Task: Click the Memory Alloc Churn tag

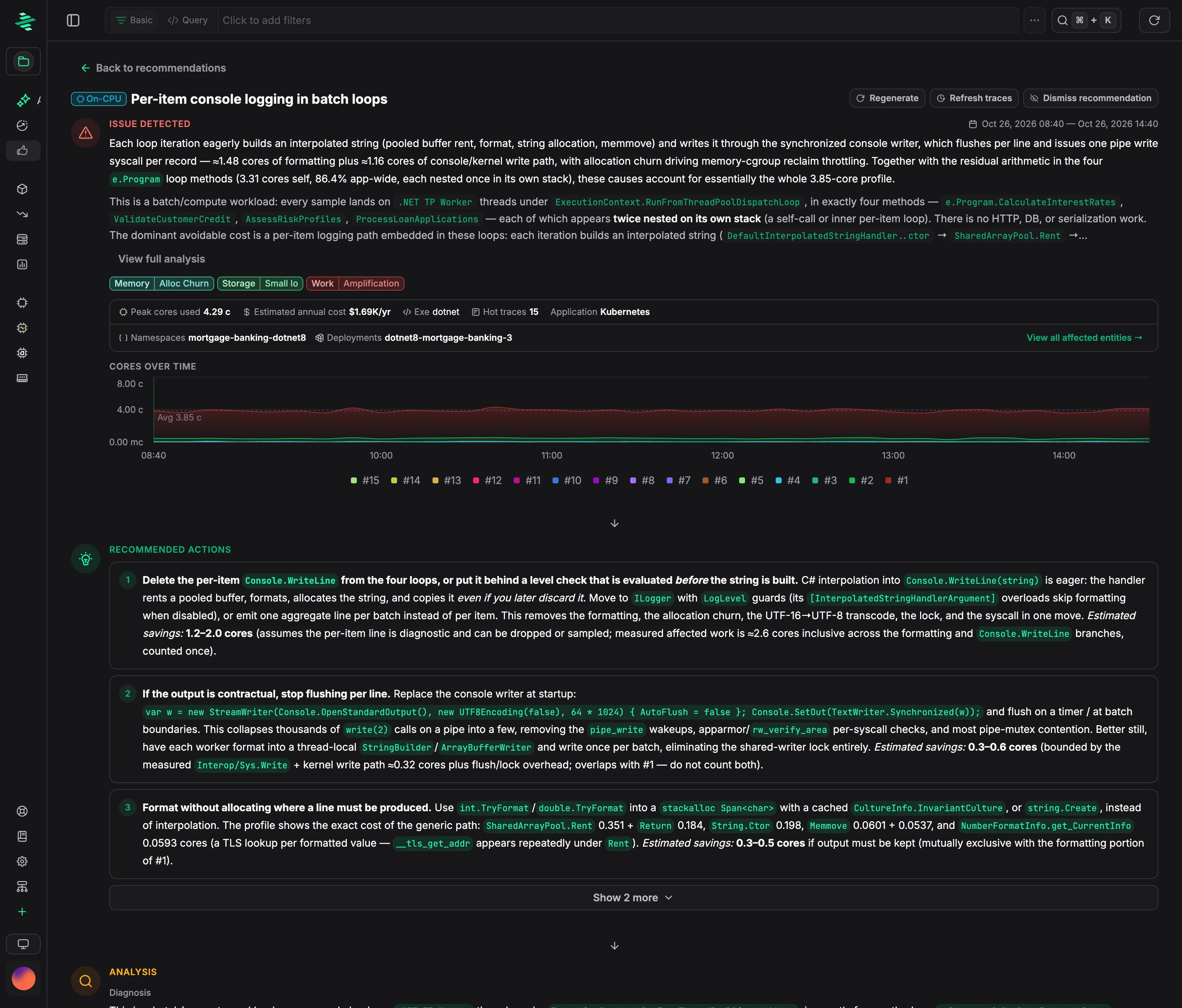Action: coord(161,284)
